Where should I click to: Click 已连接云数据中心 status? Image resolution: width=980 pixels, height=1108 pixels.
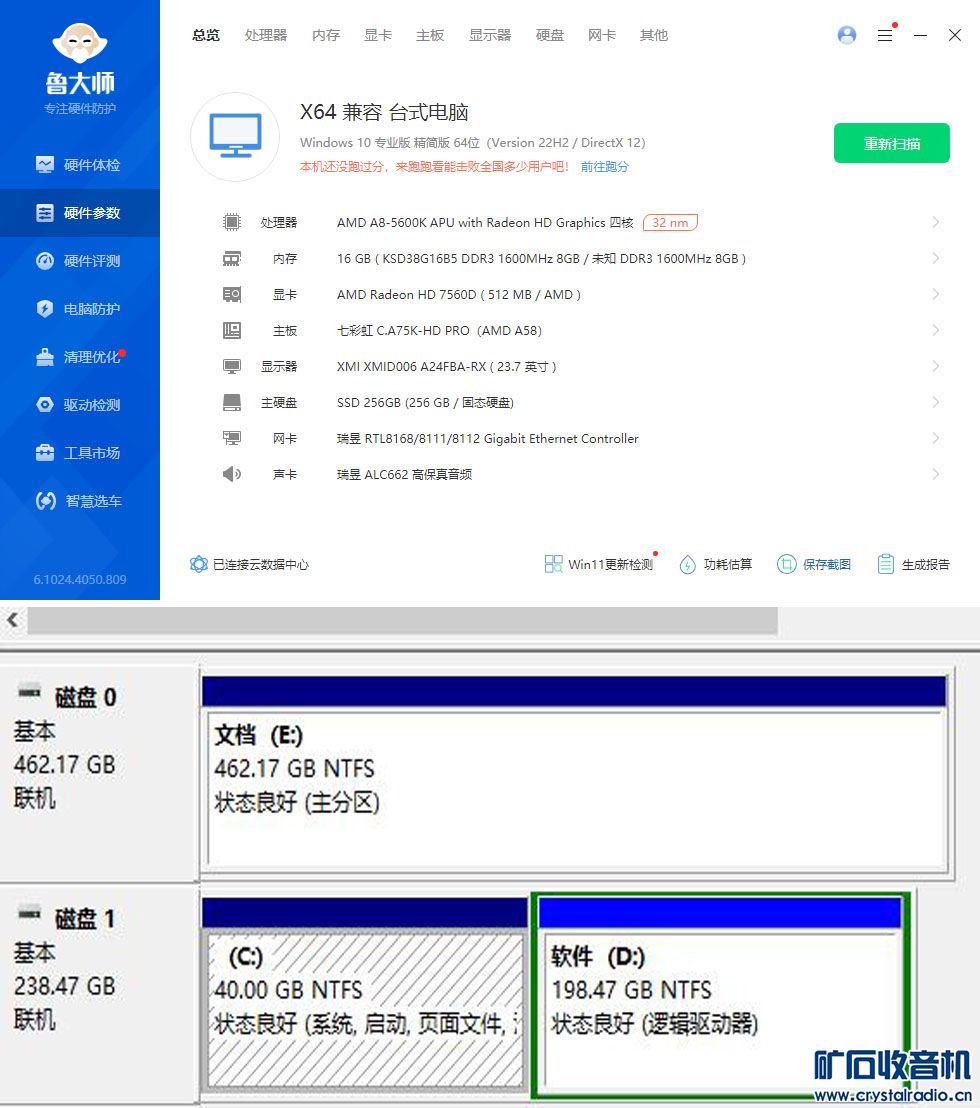pos(249,564)
